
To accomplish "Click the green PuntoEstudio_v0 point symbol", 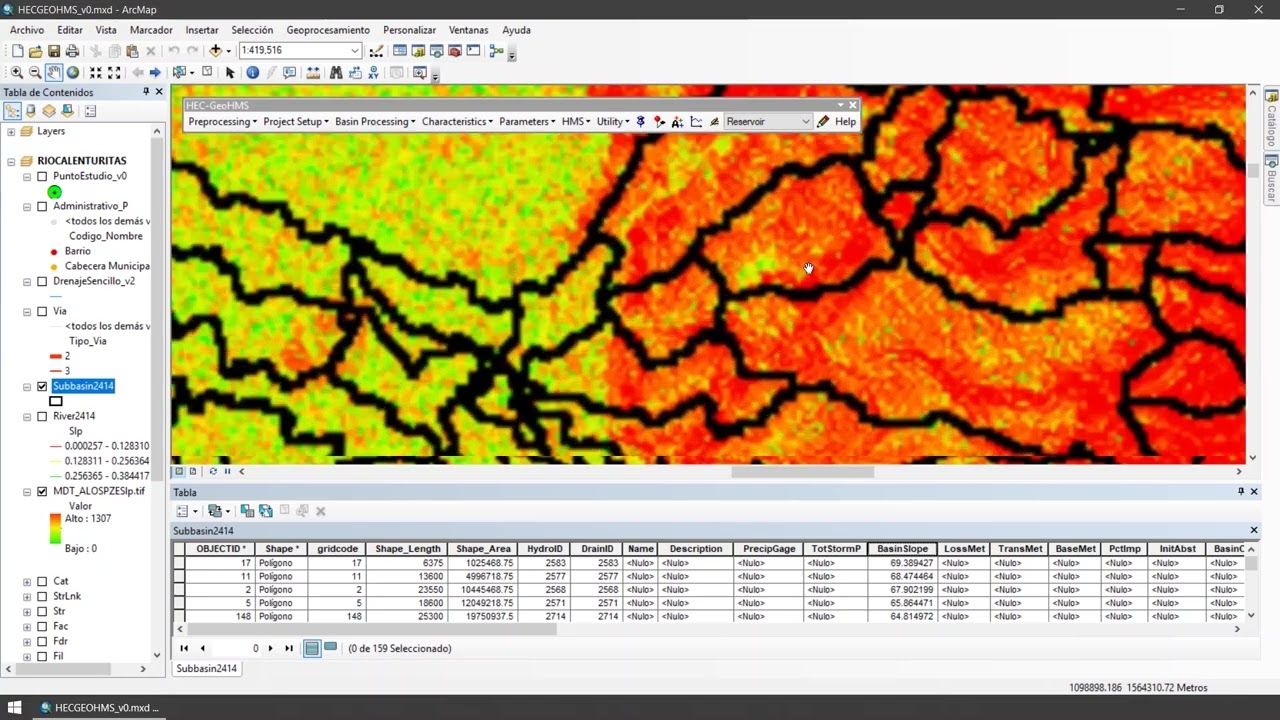I will [55, 192].
